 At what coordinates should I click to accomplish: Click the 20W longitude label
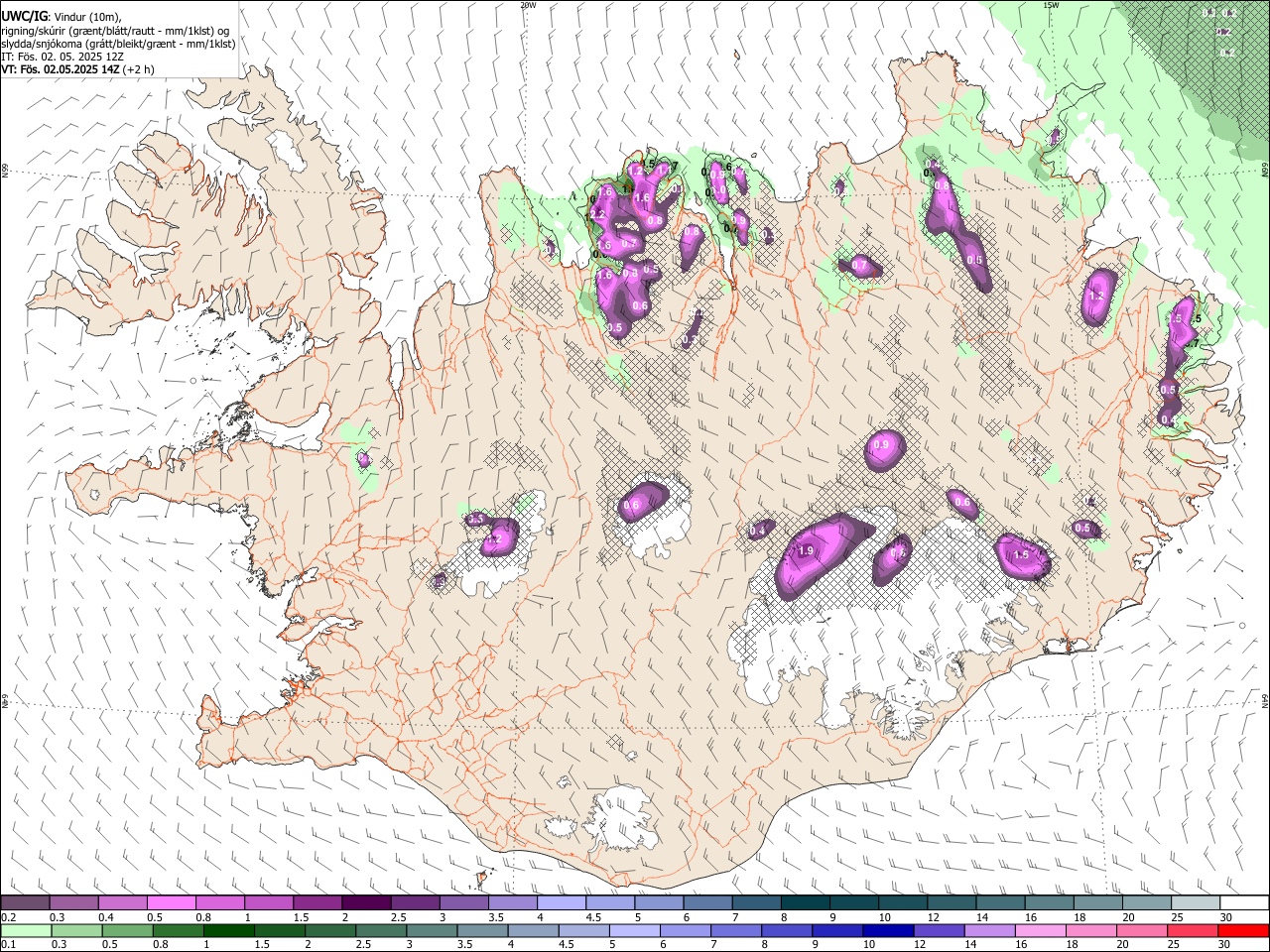[x=528, y=5]
